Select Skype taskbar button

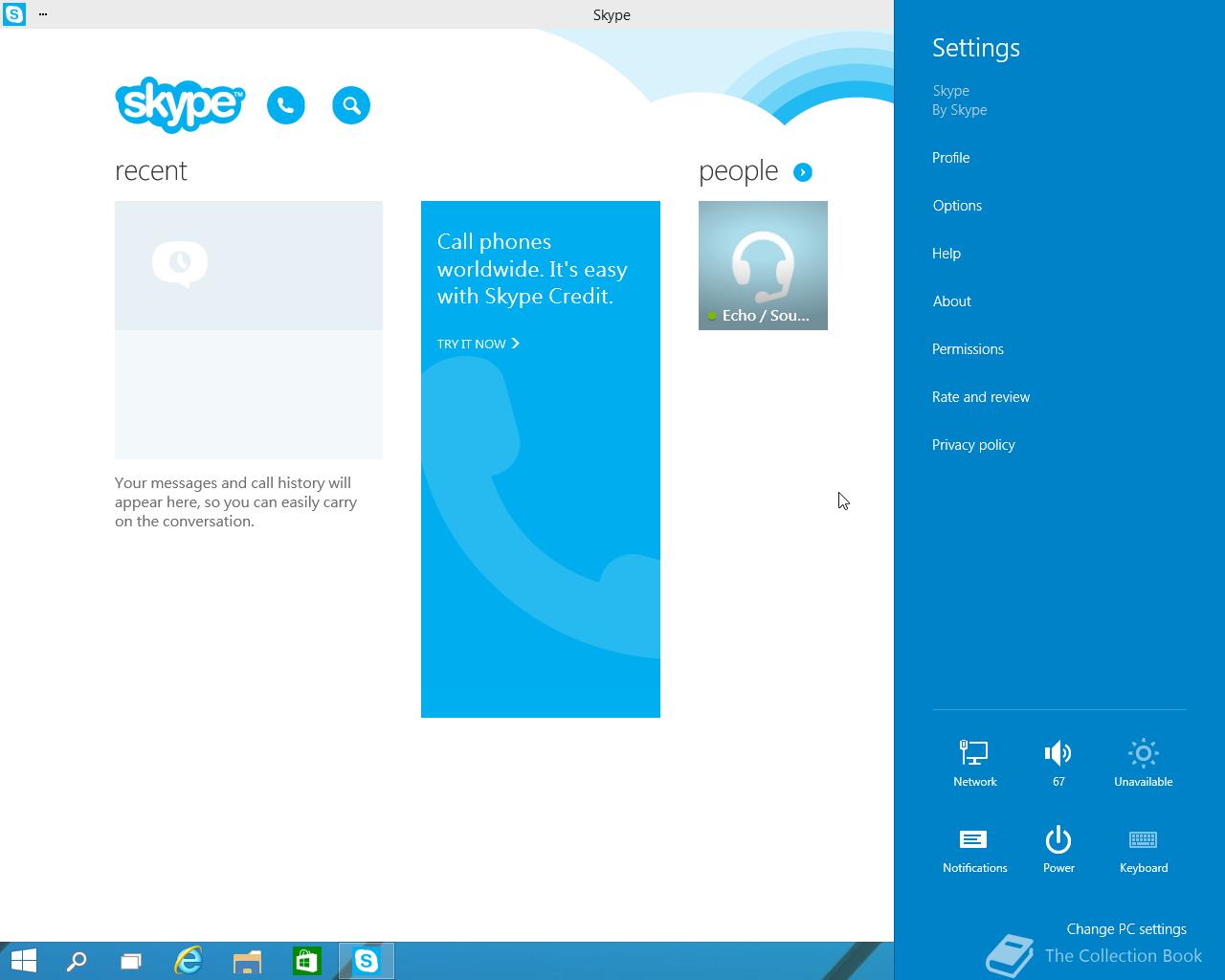pos(367,961)
